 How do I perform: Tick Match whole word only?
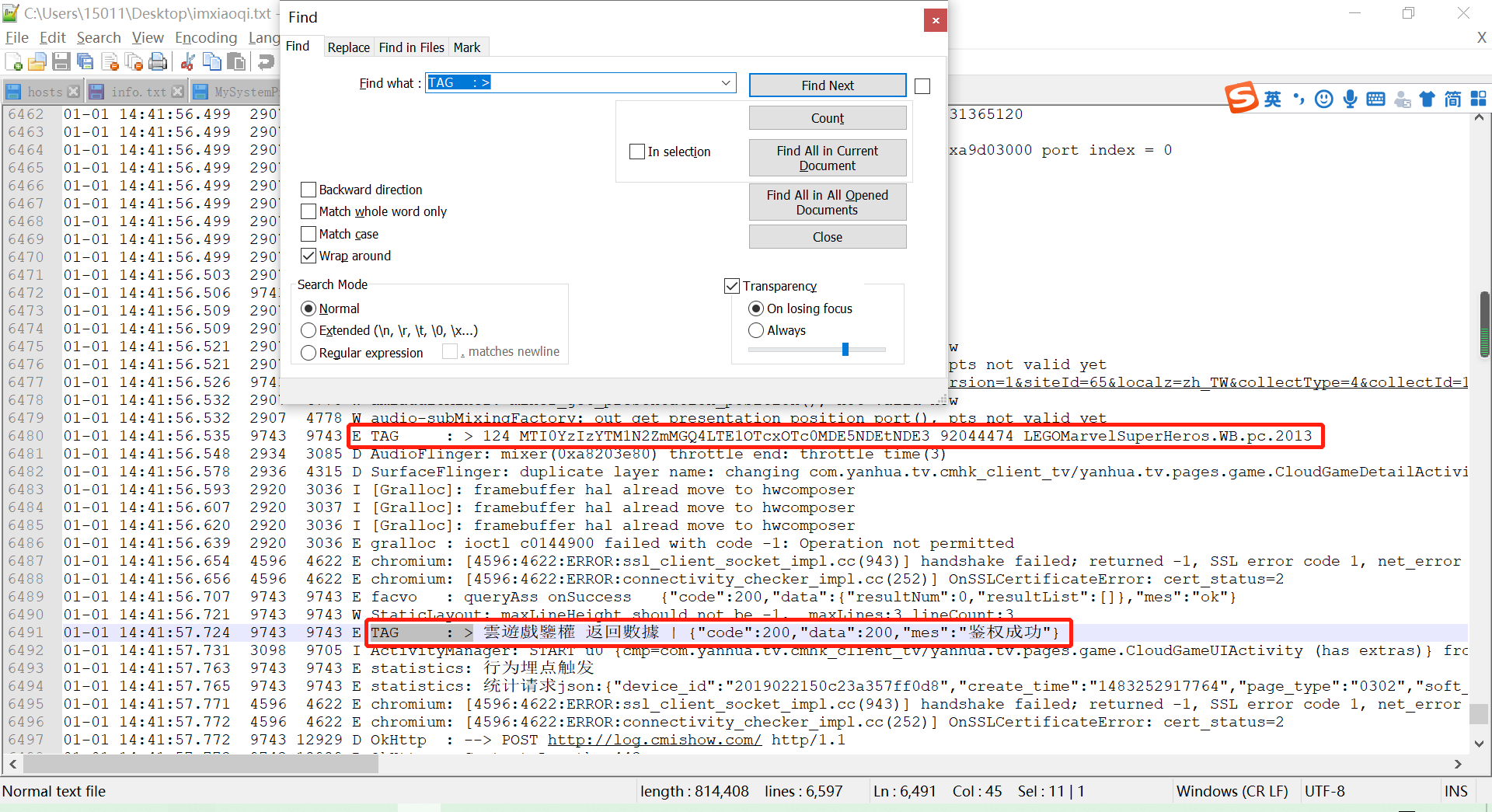(309, 211)
